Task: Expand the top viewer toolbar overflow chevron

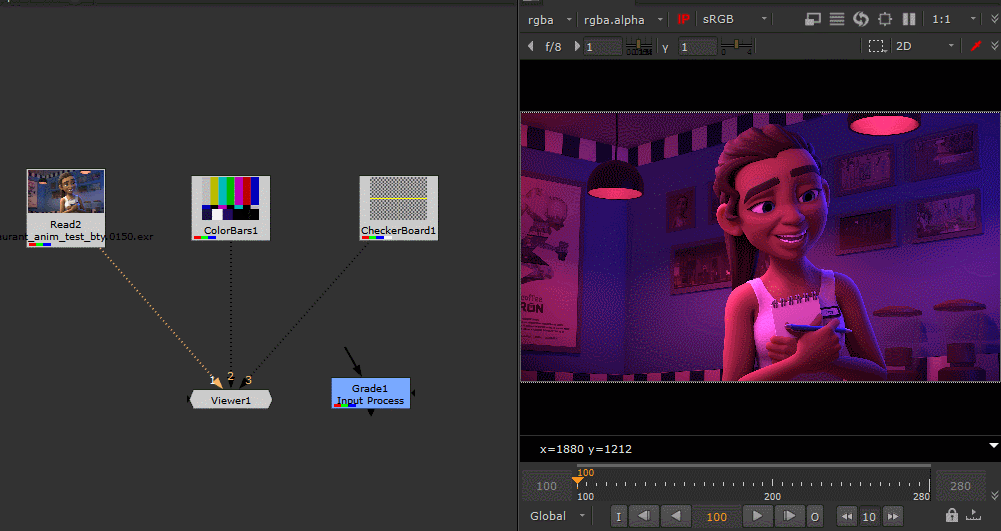Action: tap(994, 20)
